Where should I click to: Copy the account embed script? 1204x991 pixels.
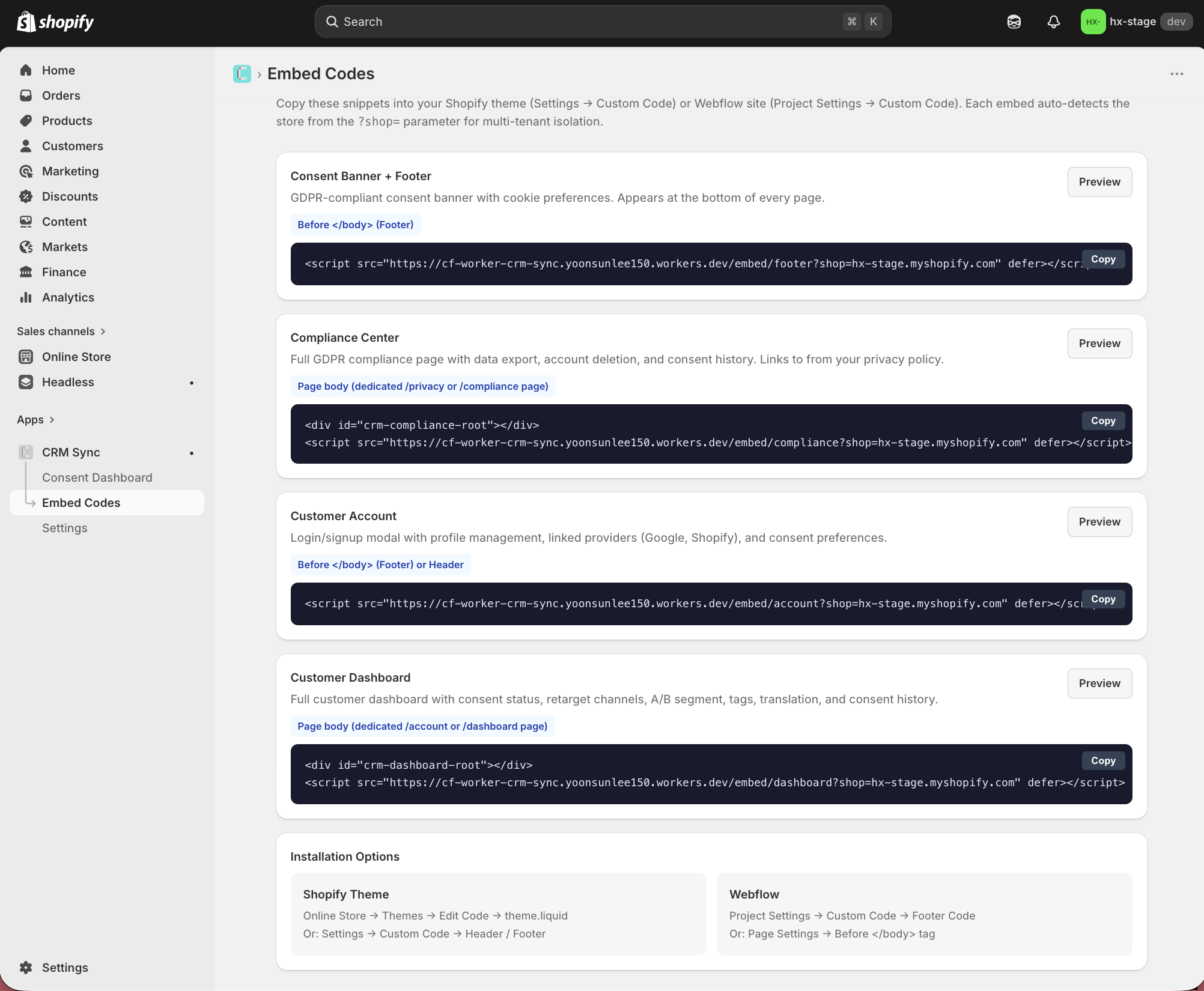(x=1103, y=599)
